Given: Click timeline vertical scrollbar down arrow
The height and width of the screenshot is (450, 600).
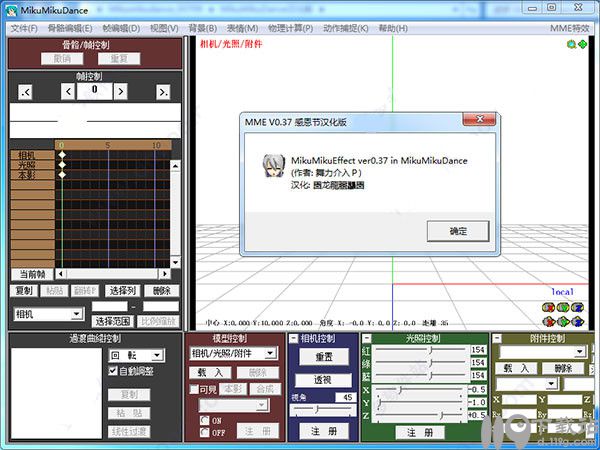Looking at the screenshot, I should (175, 262).
